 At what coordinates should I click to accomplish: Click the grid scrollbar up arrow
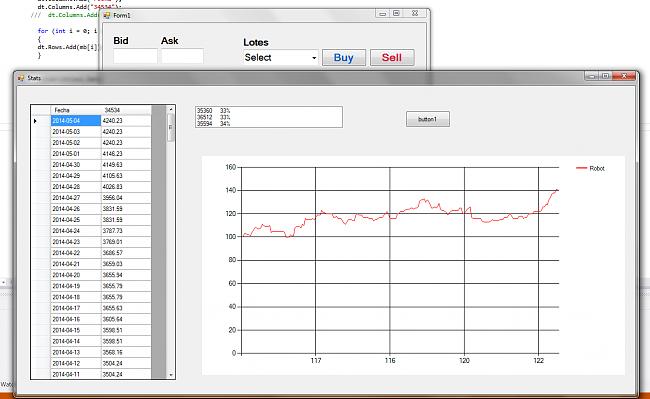171,109
